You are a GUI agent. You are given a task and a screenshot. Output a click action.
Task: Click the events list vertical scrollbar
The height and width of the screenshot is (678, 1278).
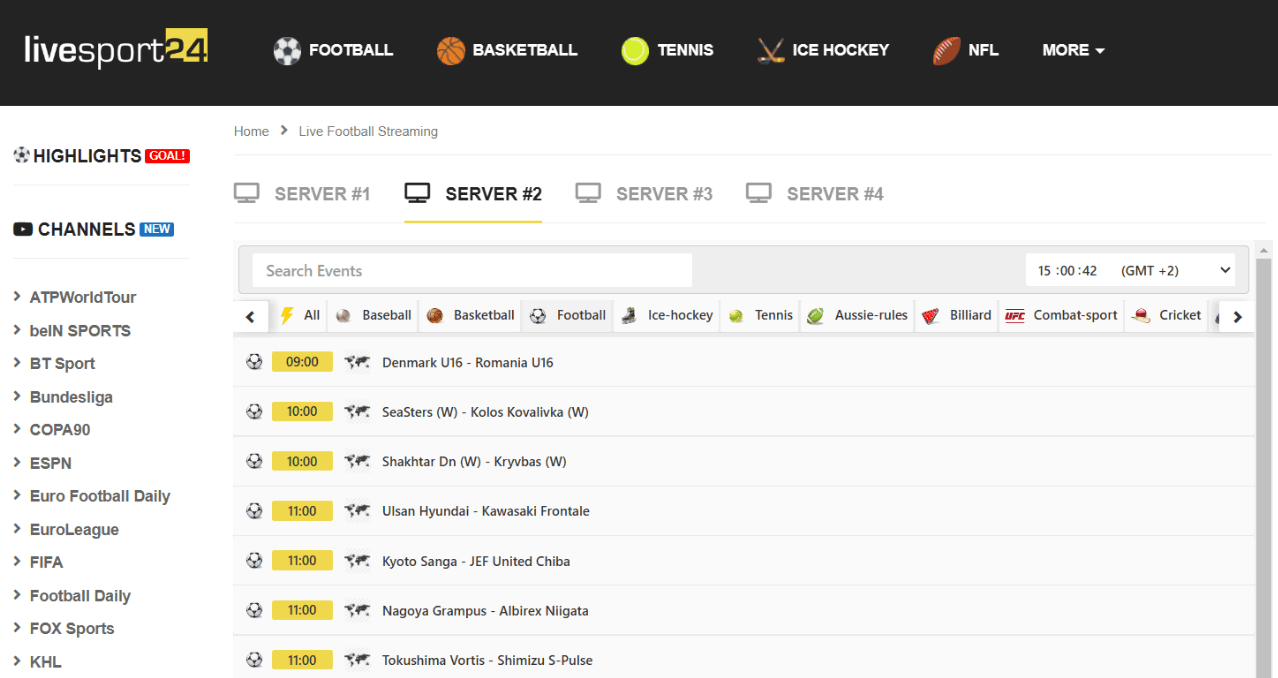point(1263,470)
